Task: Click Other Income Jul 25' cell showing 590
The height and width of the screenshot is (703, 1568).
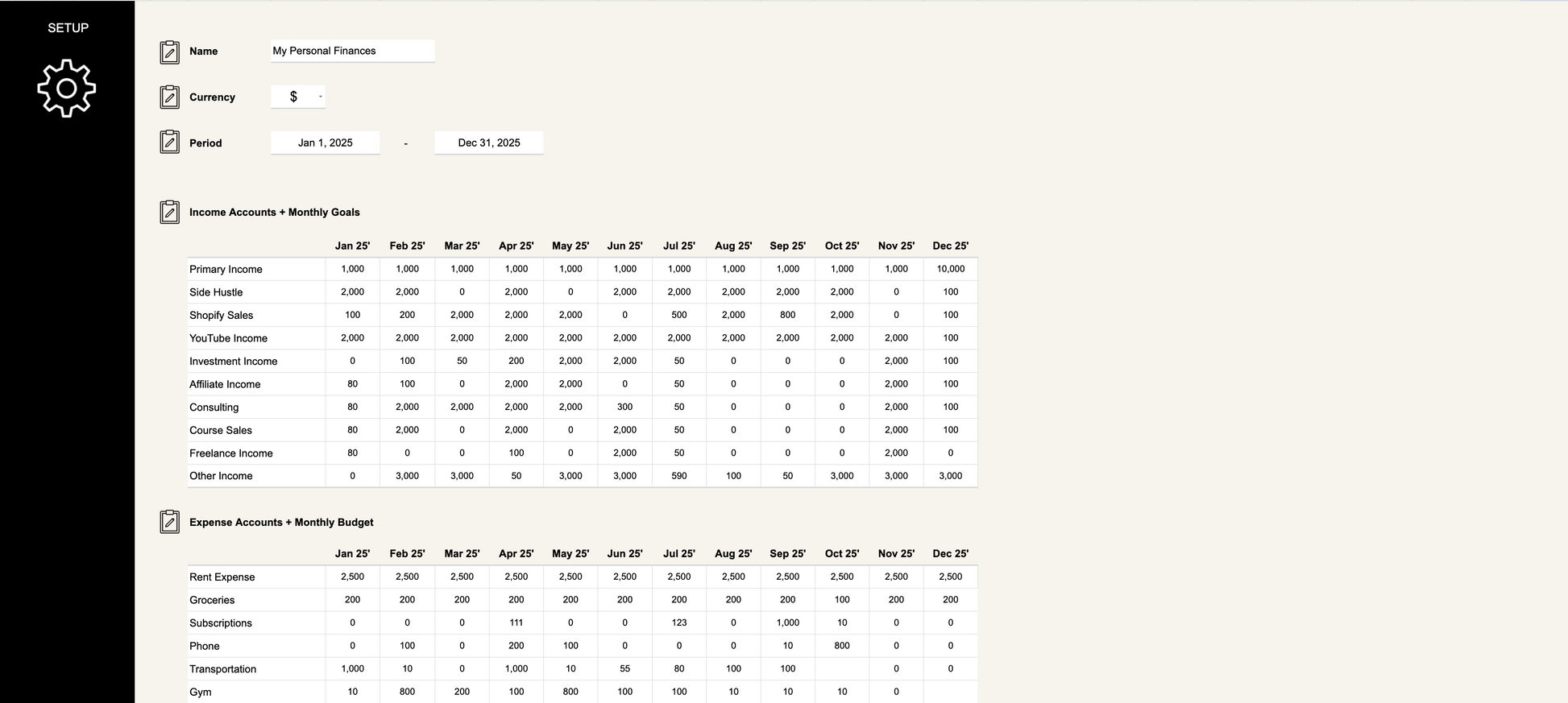Action: [x=678, y=476]
